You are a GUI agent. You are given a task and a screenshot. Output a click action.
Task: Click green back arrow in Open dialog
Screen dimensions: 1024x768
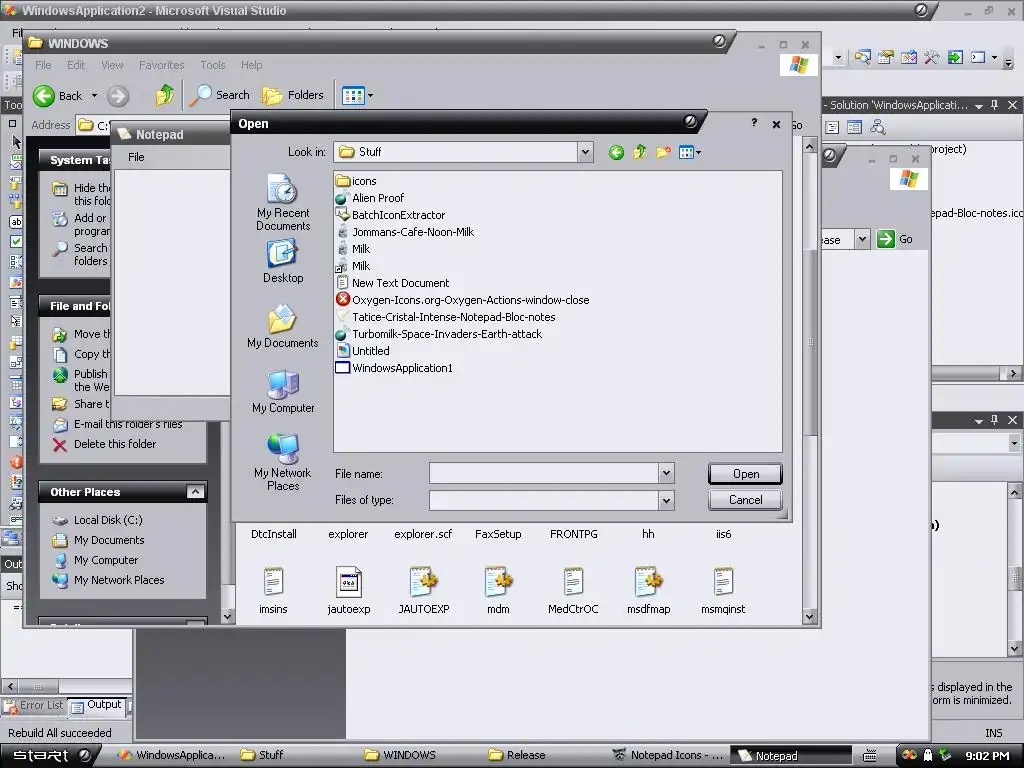pos(616,153)
